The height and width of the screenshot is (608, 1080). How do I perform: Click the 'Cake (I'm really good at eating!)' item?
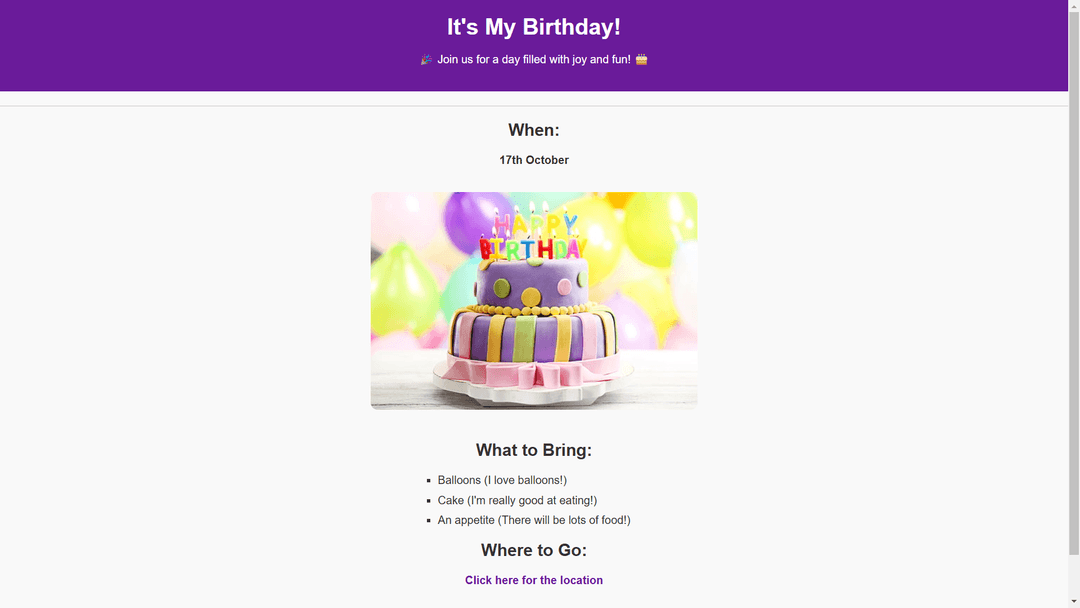click(517, 501)
